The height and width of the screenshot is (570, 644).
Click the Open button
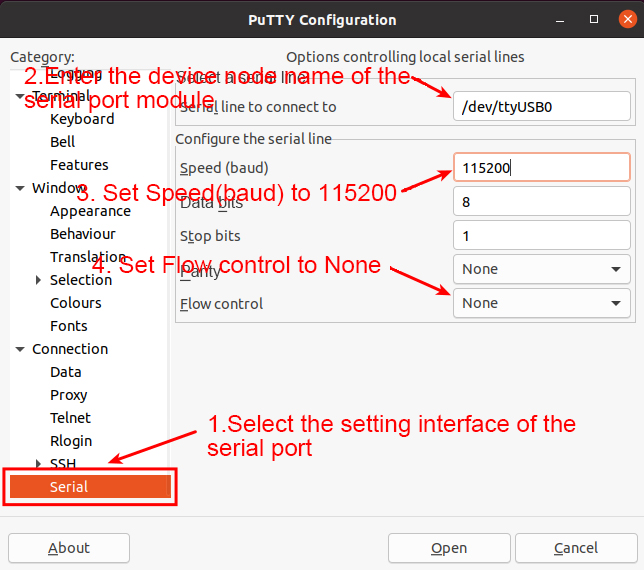(x=449, y=548)
